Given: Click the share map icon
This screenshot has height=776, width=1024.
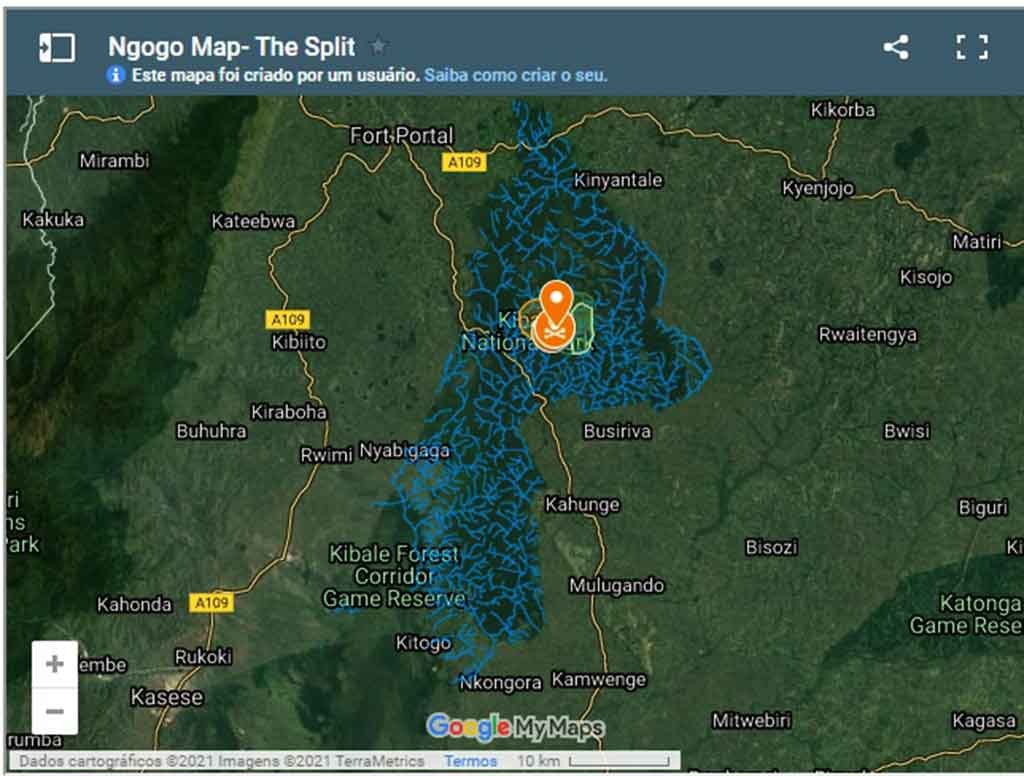Looking at the screenshot, I should [895, 47].
